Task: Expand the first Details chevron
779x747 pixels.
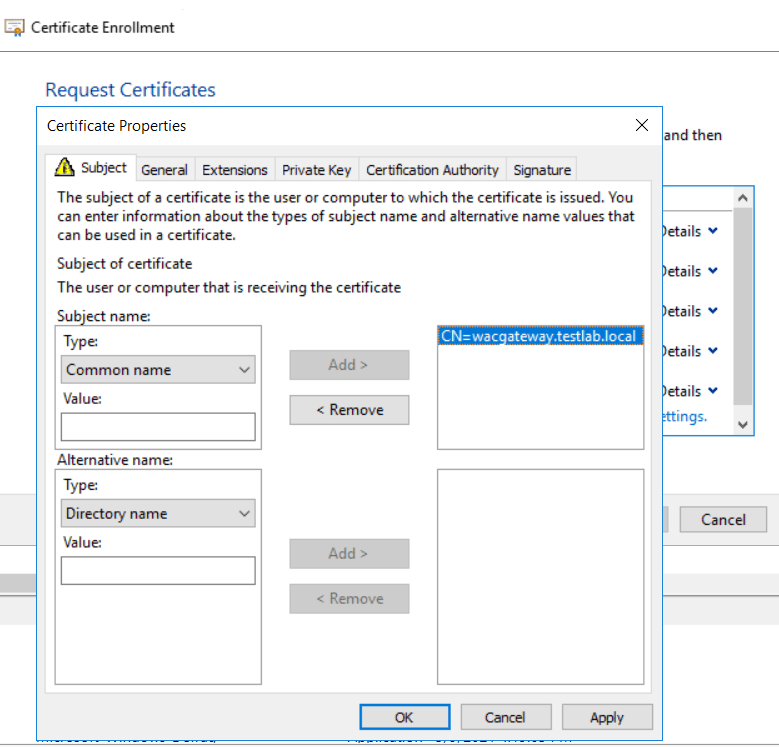Action: click(x=713, y=230)
